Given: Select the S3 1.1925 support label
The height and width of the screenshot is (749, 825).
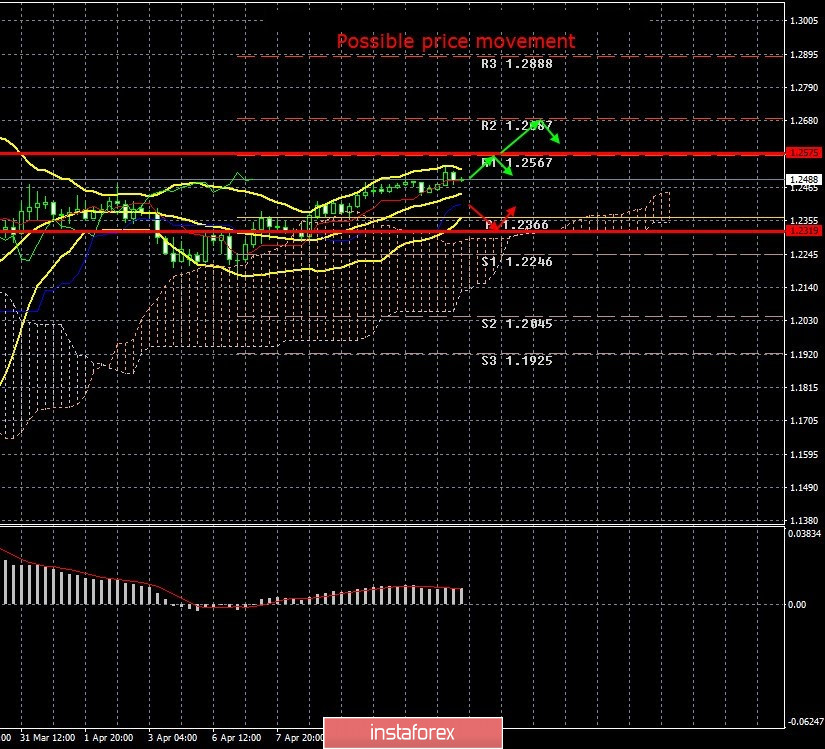Looking at the screenshot, I should click(x=517, y=360).
